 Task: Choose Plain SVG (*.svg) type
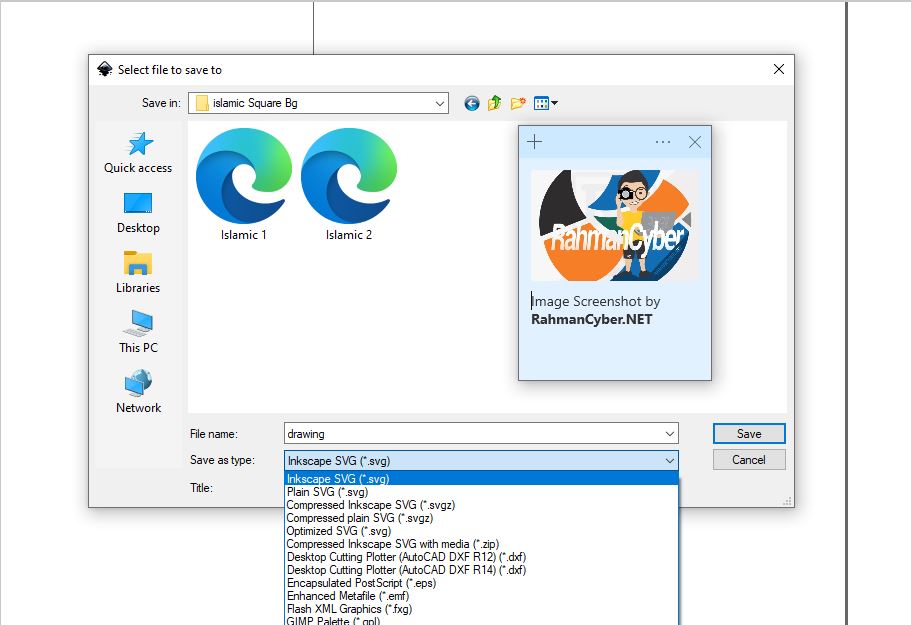pyautogui.click(x=482, y=492)
